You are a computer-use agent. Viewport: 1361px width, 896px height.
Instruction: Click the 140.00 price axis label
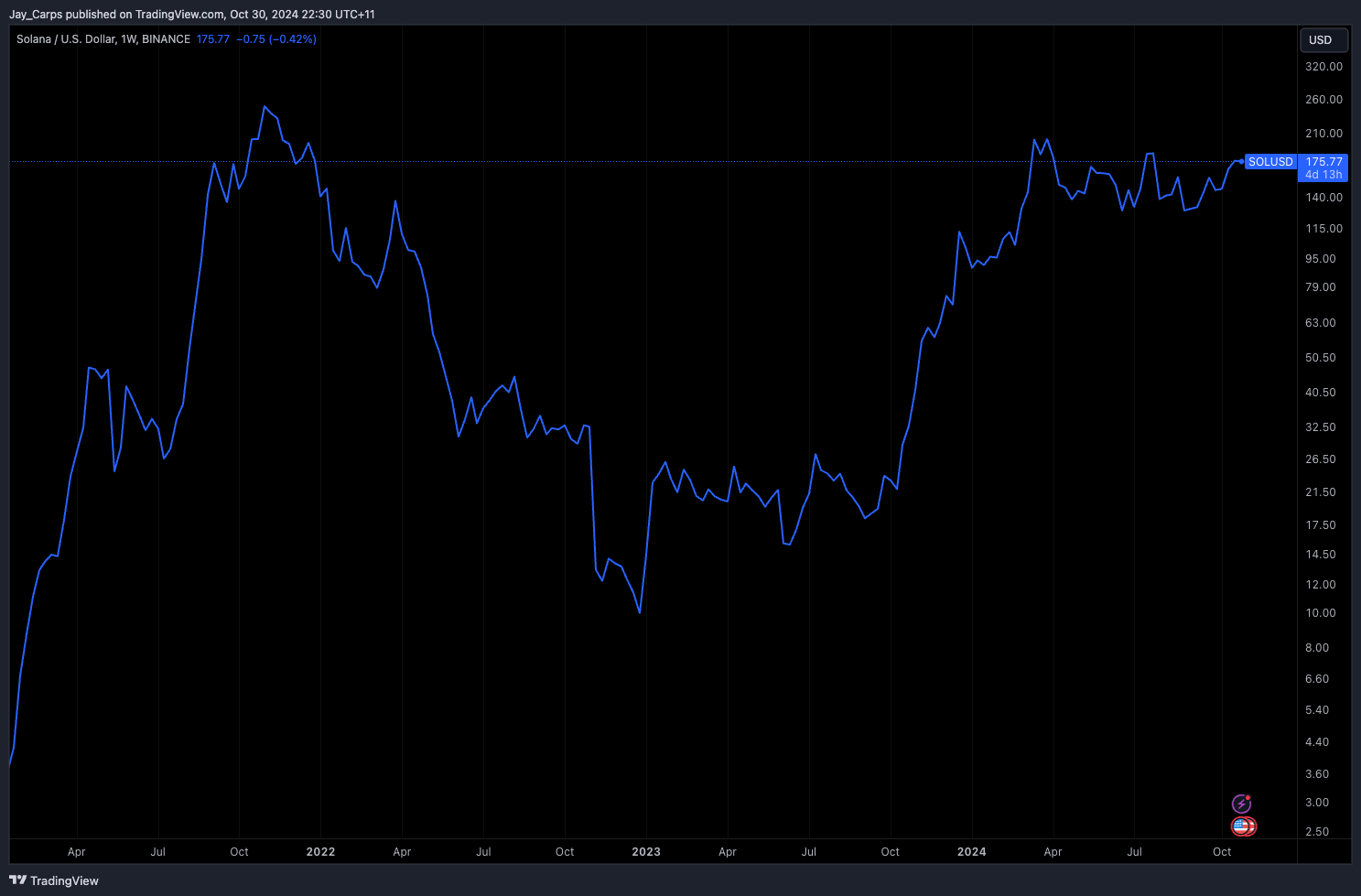tap(1323, 198)
